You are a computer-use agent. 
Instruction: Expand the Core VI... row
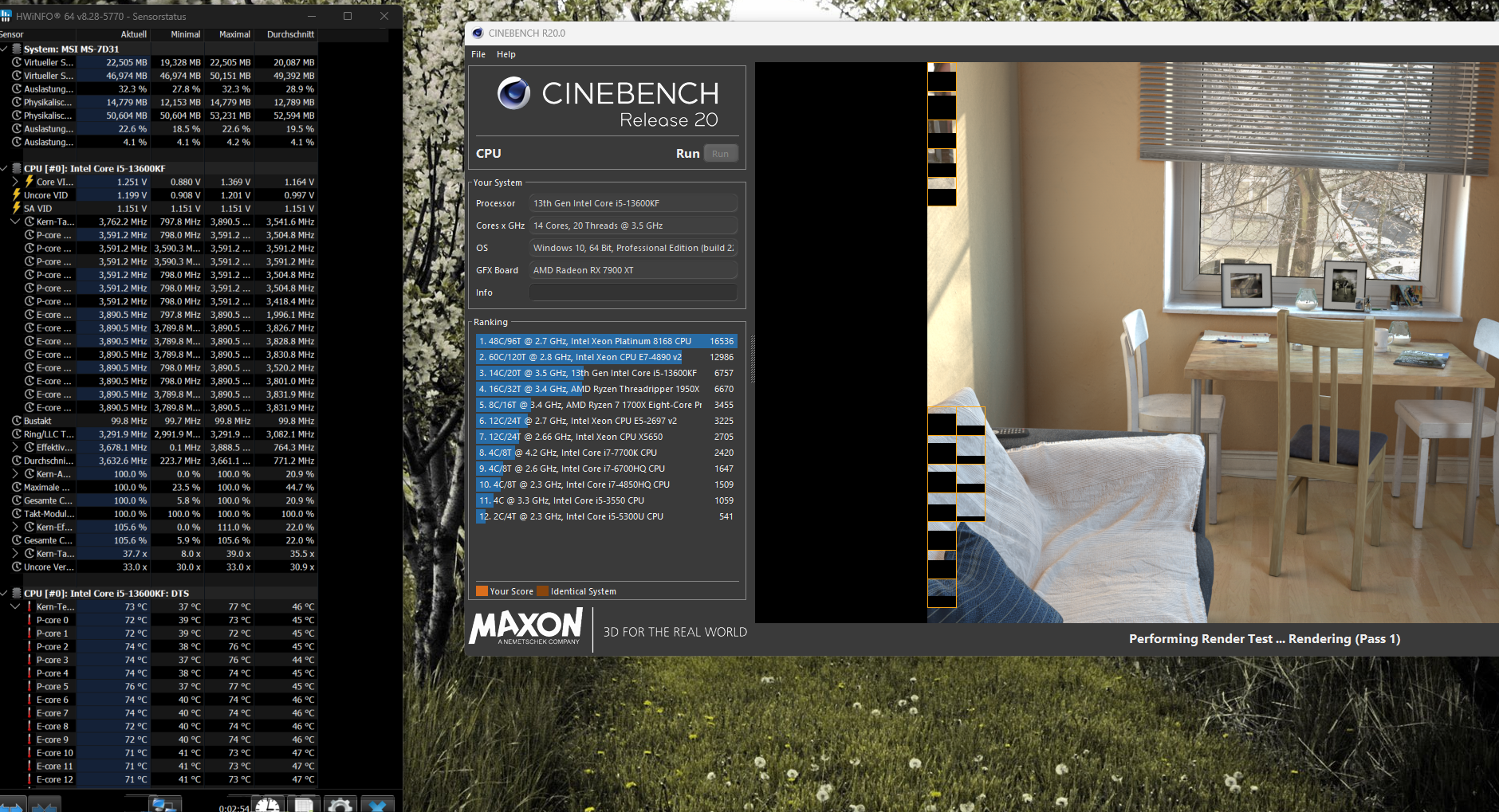pyautogui.click(x=15, y=182)
